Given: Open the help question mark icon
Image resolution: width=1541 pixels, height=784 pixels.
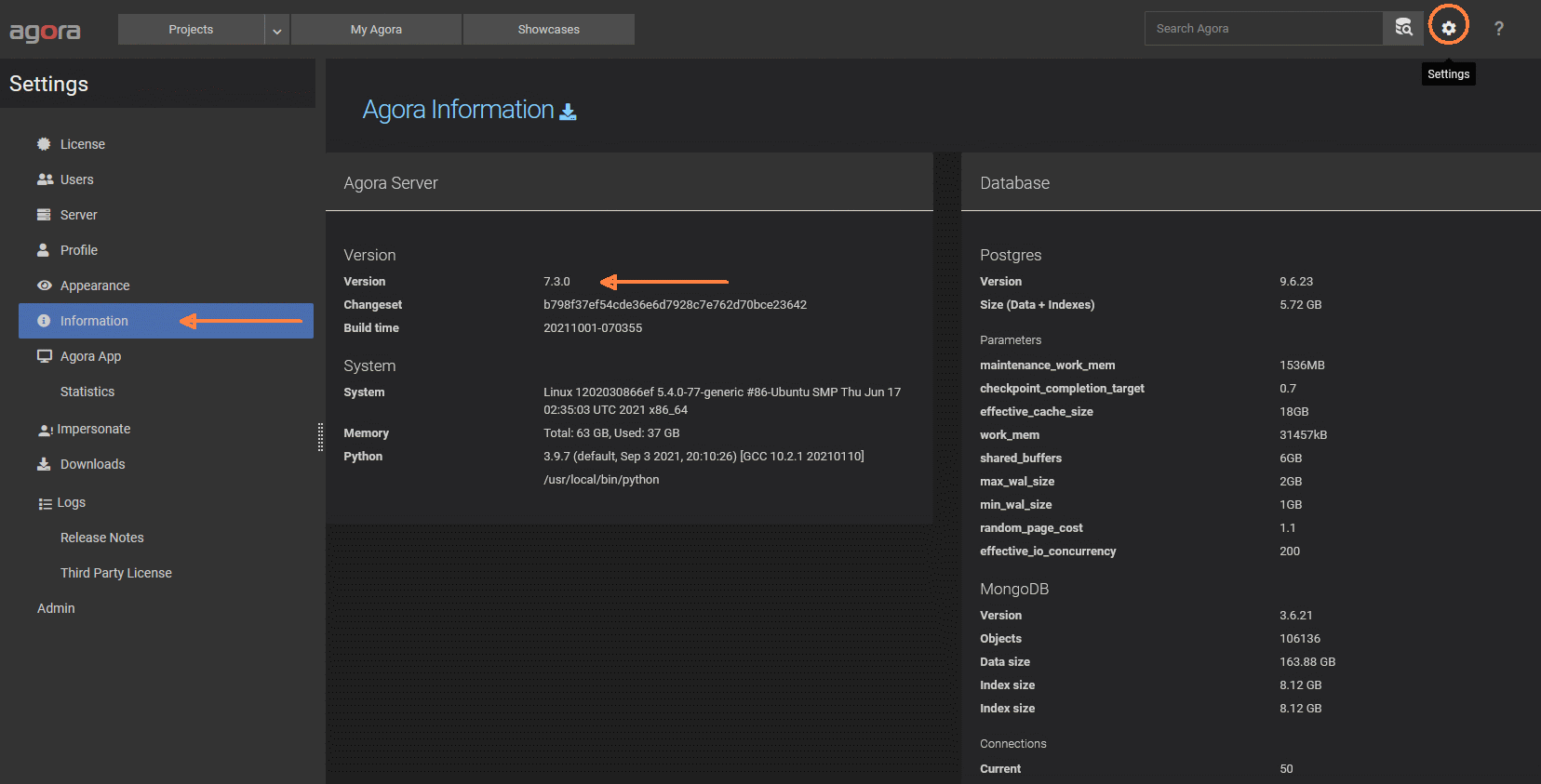Looking at the screenshot, I should [1498, 29].
